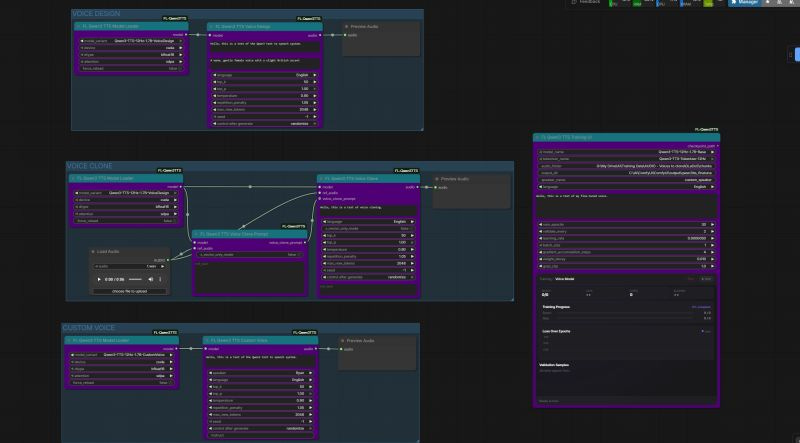Click the ref_text field in Voice Clone Prompt
The height and width of the screenshot is (443, 800).
(250, 276)
